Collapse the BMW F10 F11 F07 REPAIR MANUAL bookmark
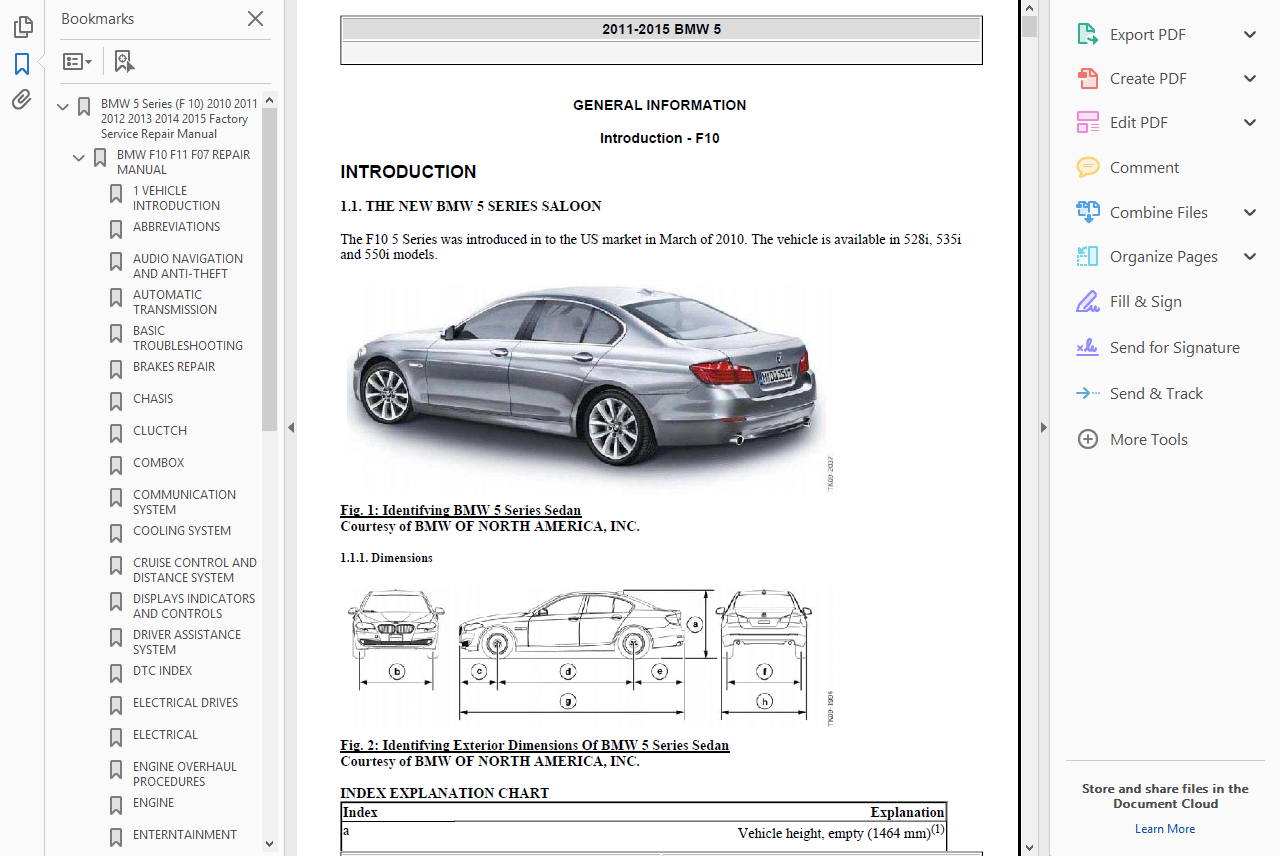The image size is (1280, 856). (78, 157)
